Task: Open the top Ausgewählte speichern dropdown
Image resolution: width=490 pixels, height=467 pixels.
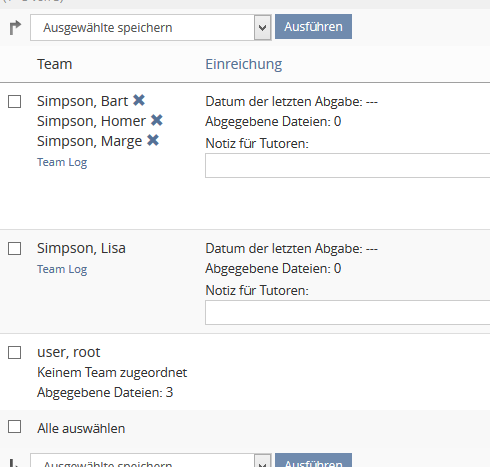Action: pos(151,27)
